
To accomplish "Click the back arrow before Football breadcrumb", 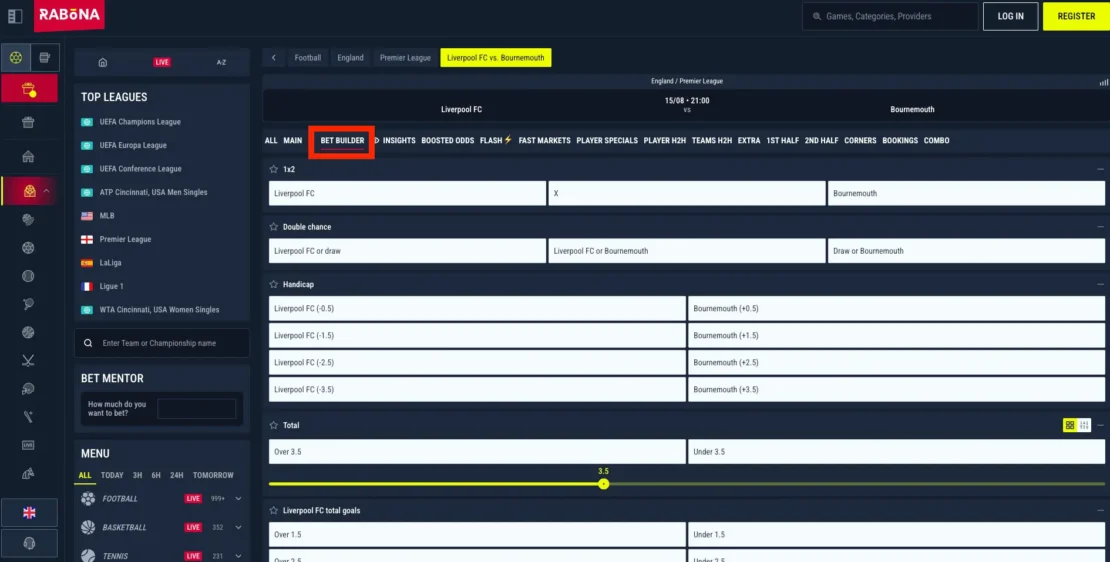I will 274,58.
